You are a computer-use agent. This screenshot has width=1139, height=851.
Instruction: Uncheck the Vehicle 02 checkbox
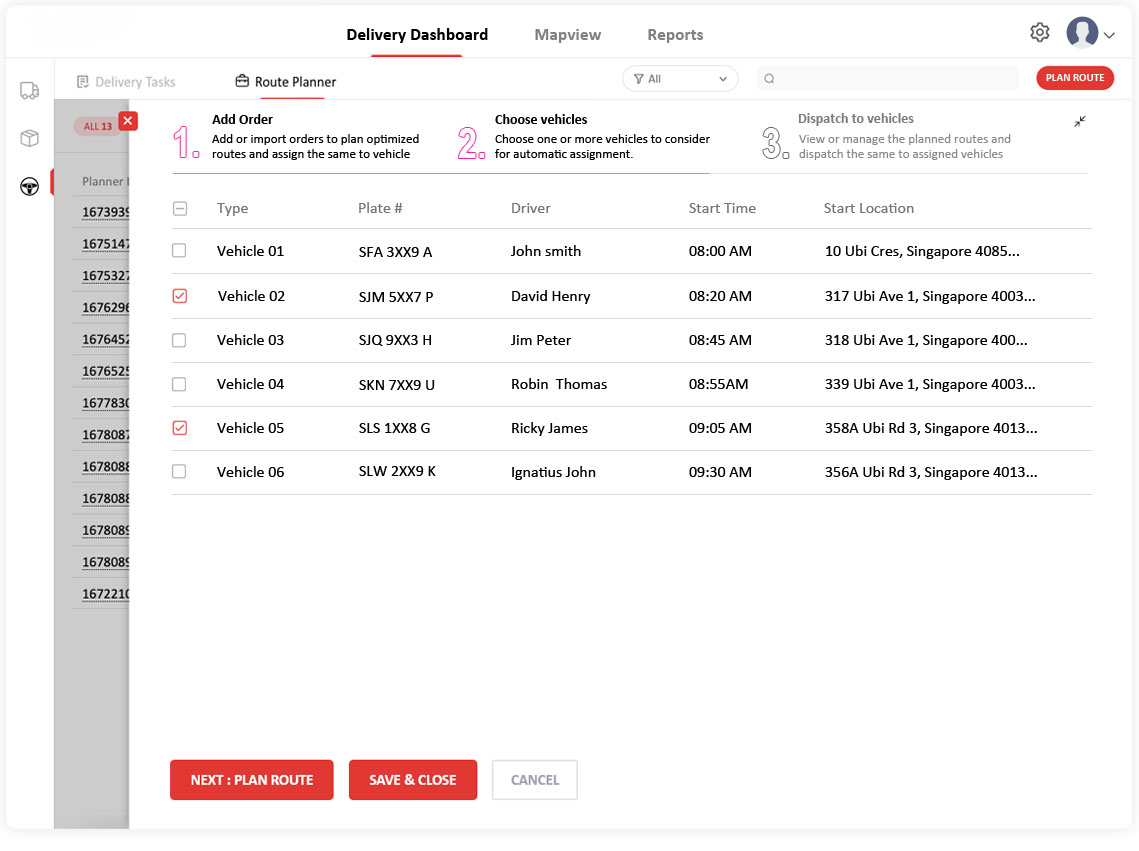tap(179, 296)
